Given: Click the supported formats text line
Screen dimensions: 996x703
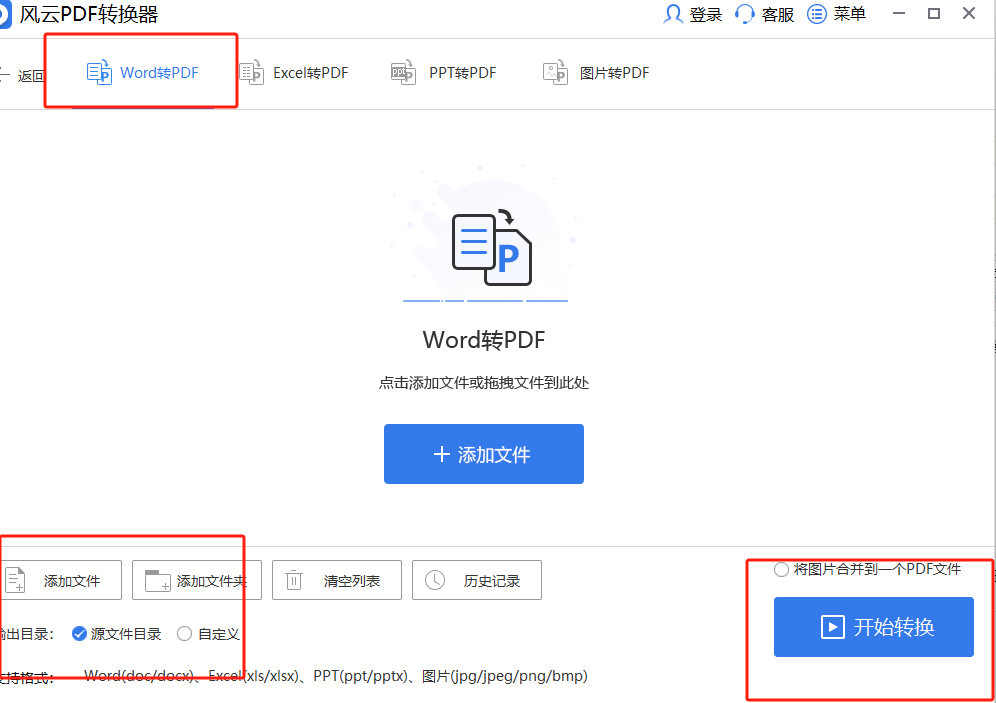Looking at the screenshot, I should (335, 676).
